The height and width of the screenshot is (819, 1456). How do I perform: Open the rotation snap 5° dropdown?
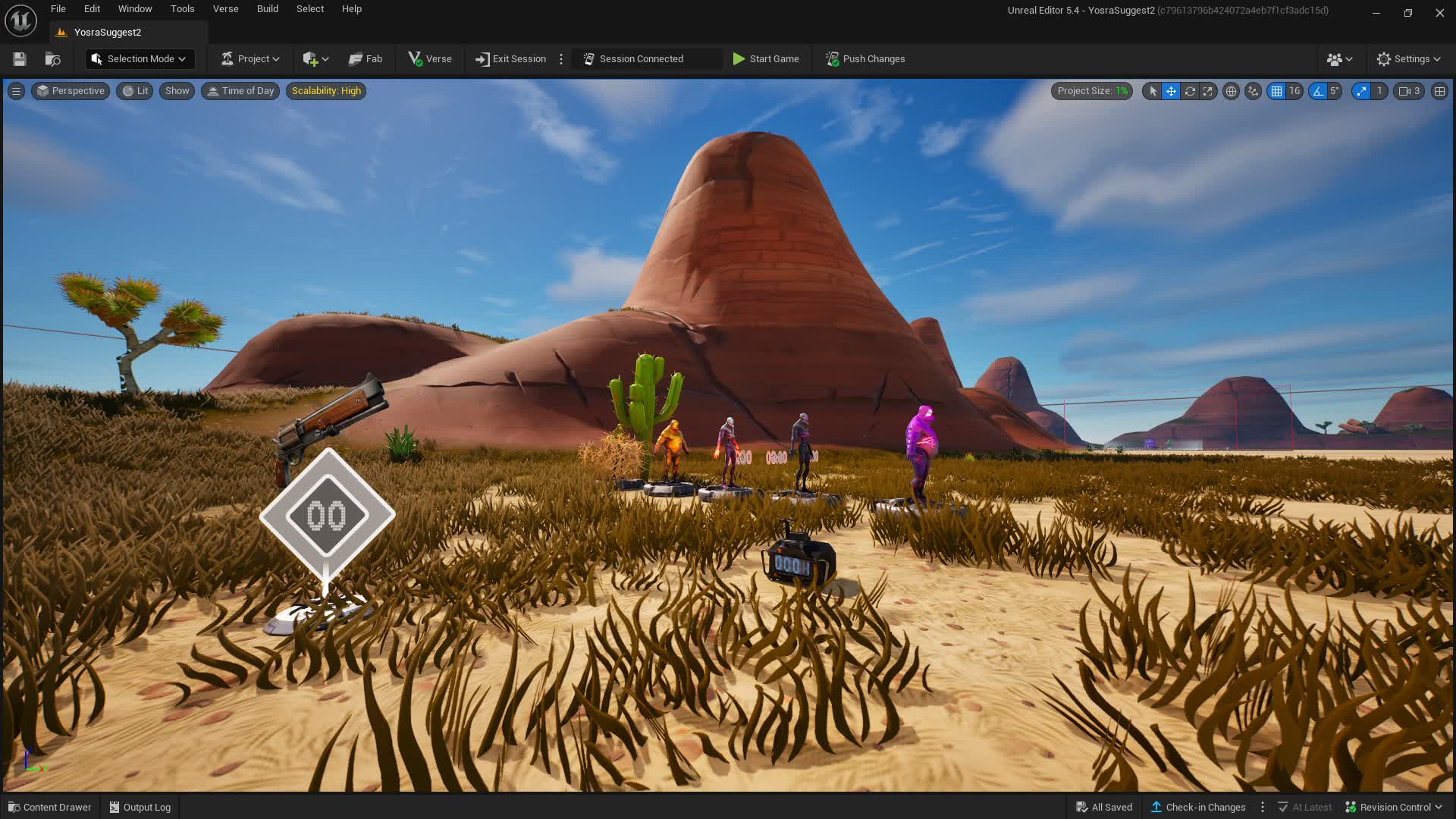tap(1335, 91)
